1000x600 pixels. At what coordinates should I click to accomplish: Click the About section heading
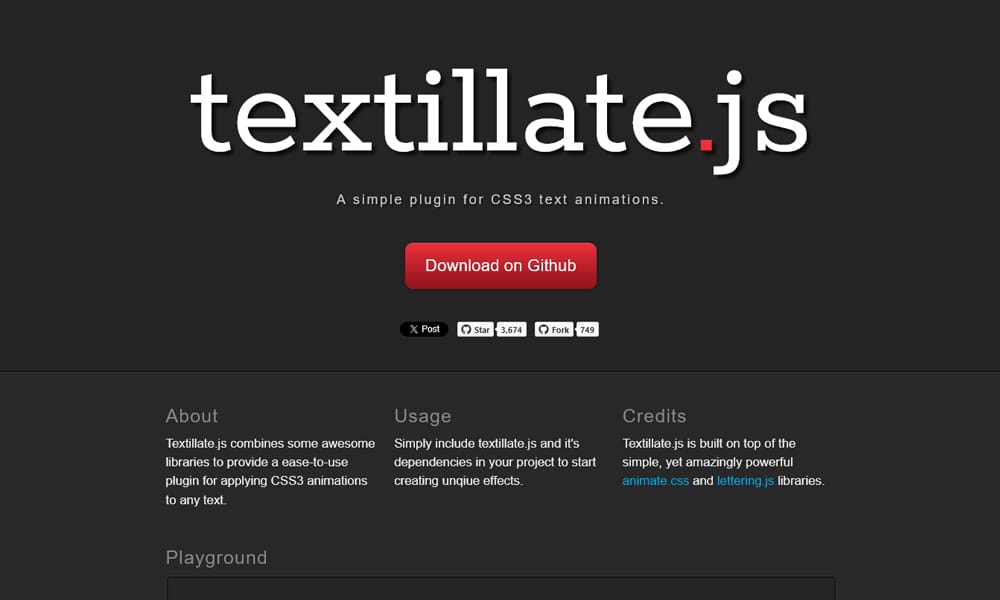[191, 416]
